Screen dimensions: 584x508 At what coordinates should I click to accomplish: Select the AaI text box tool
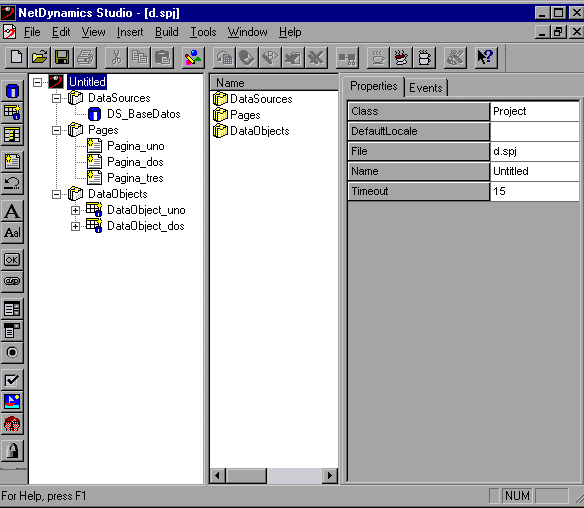(12, 233)
